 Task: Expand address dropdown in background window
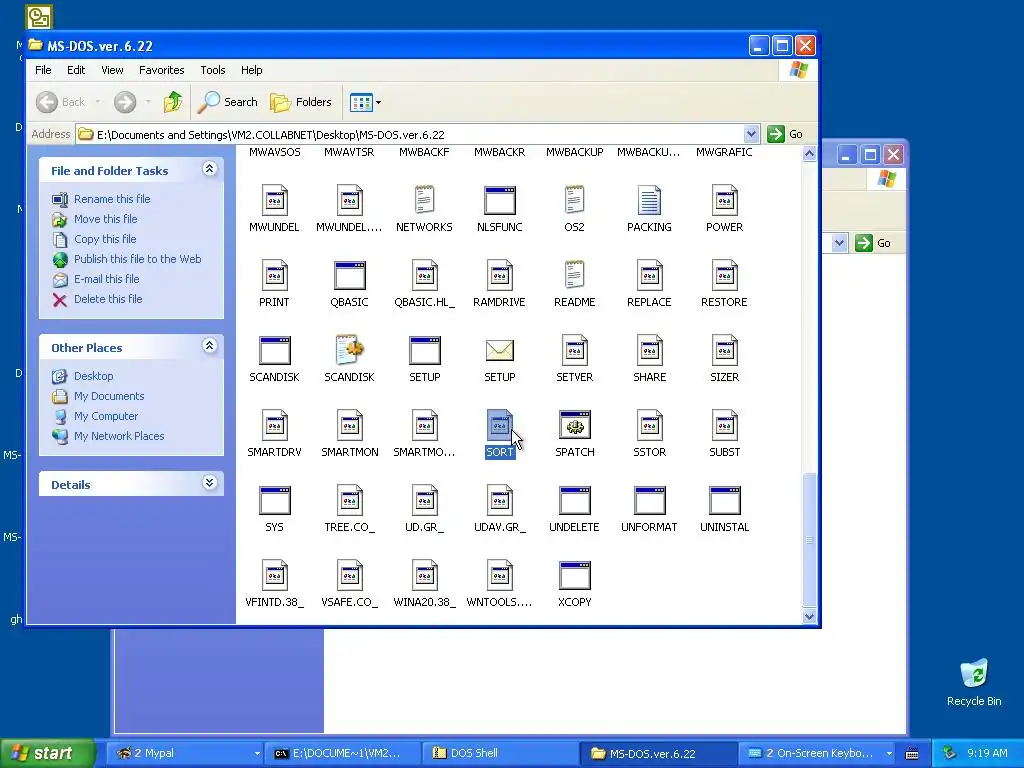[x=839, y=243]
